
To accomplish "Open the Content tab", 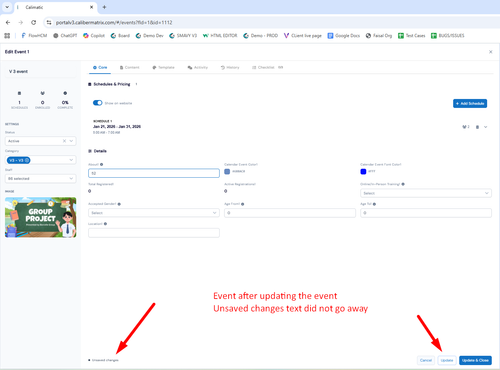I will click(130, 67).
